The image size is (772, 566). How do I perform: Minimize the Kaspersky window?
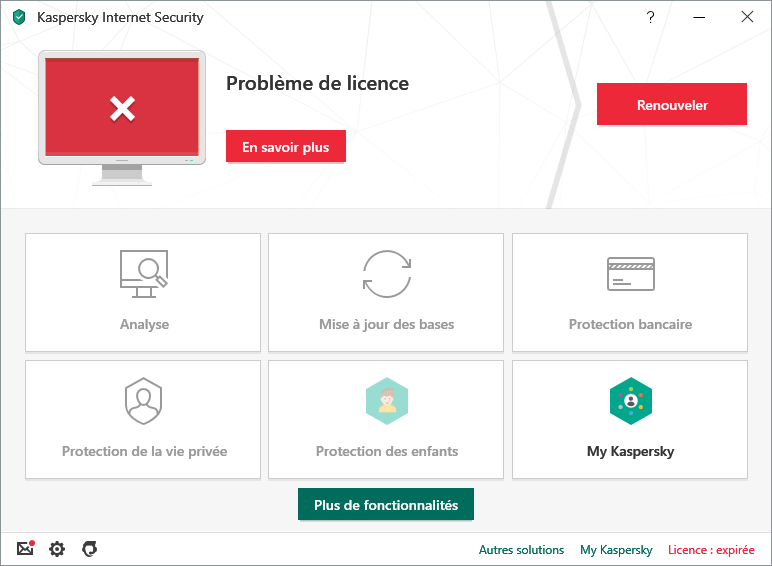699,17
